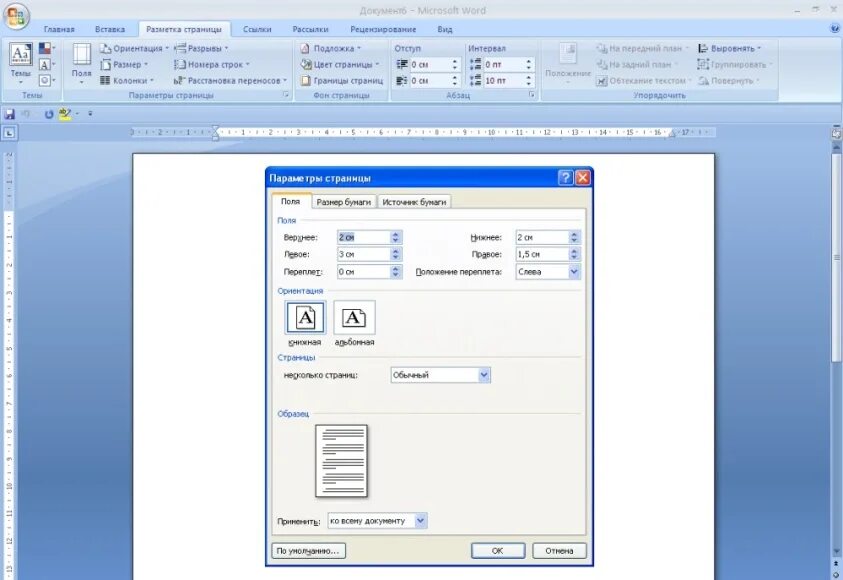Open Размер paper size menu

click(x=124, y=65)
